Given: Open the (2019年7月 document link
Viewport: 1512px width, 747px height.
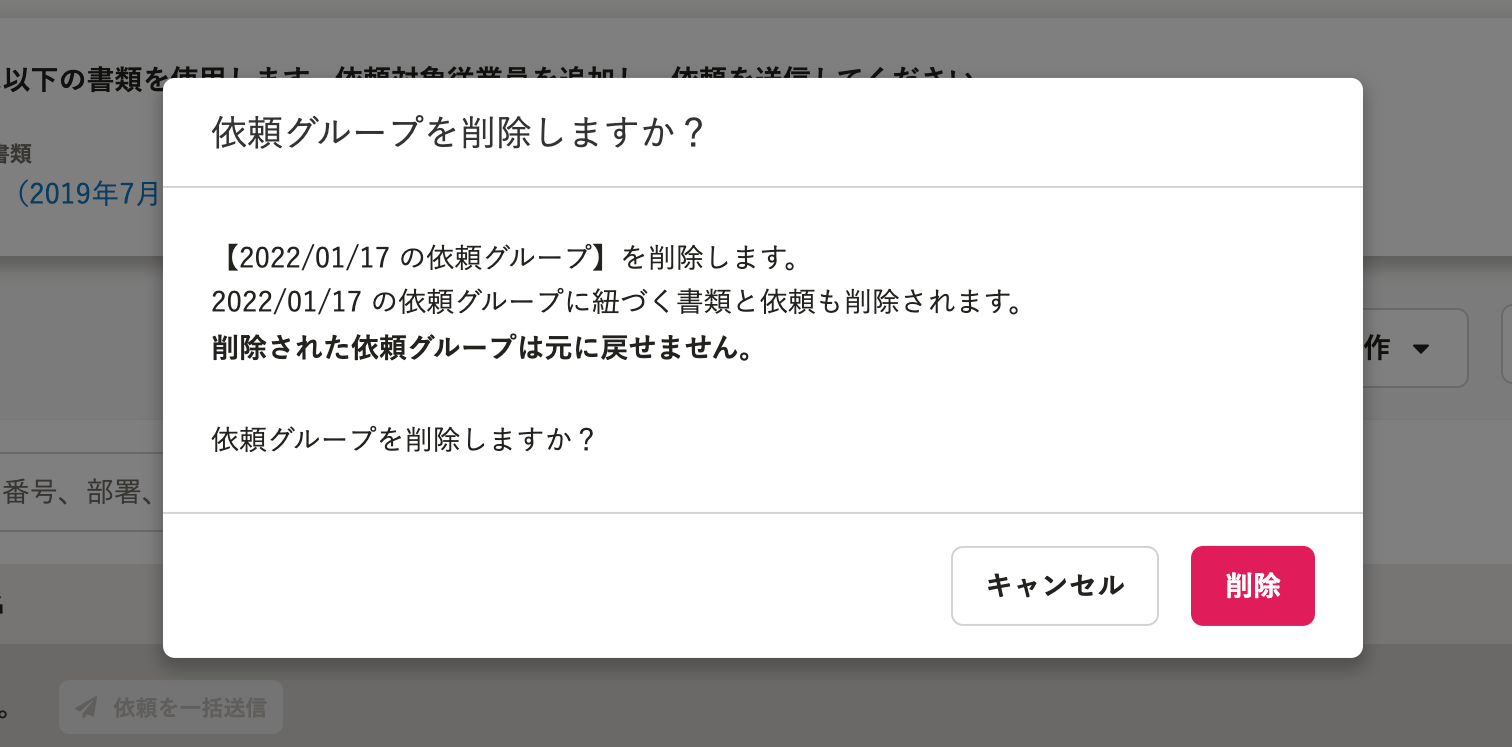Looking at the screenshot, I should point(87,192).
